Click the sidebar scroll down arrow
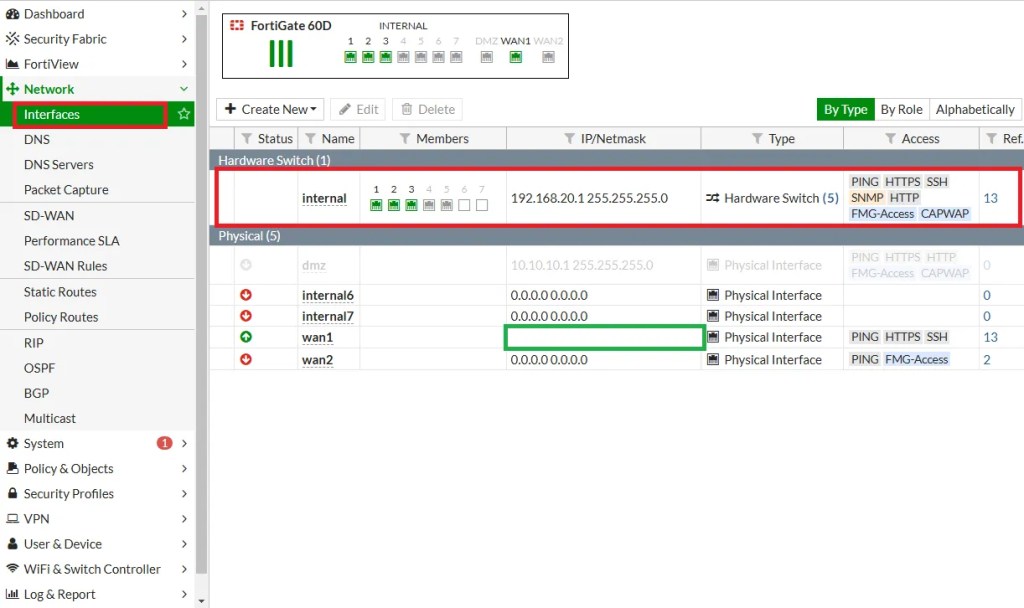This screenshot has width=1024, height=608. click(x=201, y=601)
